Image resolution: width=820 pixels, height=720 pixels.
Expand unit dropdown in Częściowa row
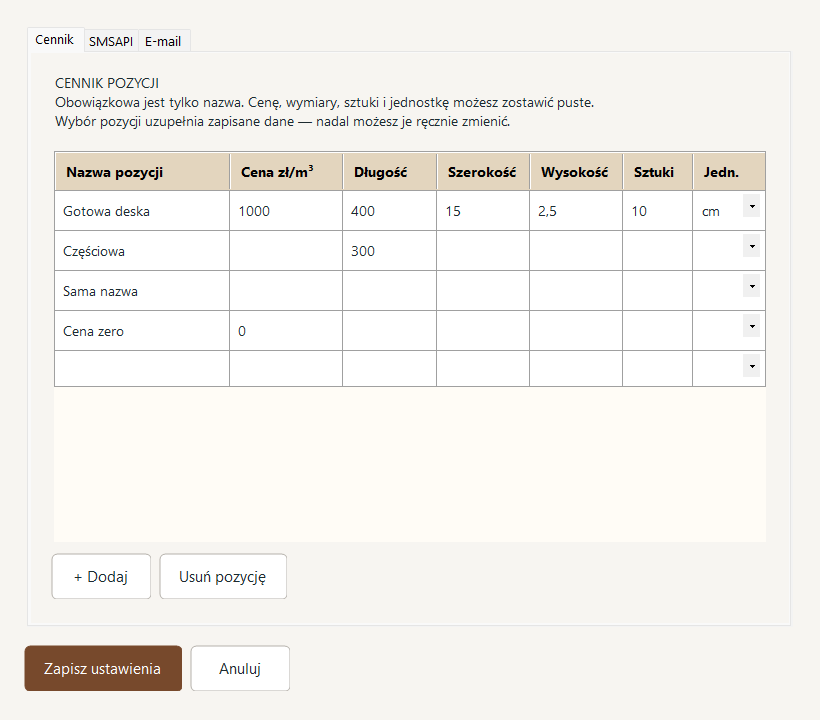(x=751, y=246)
